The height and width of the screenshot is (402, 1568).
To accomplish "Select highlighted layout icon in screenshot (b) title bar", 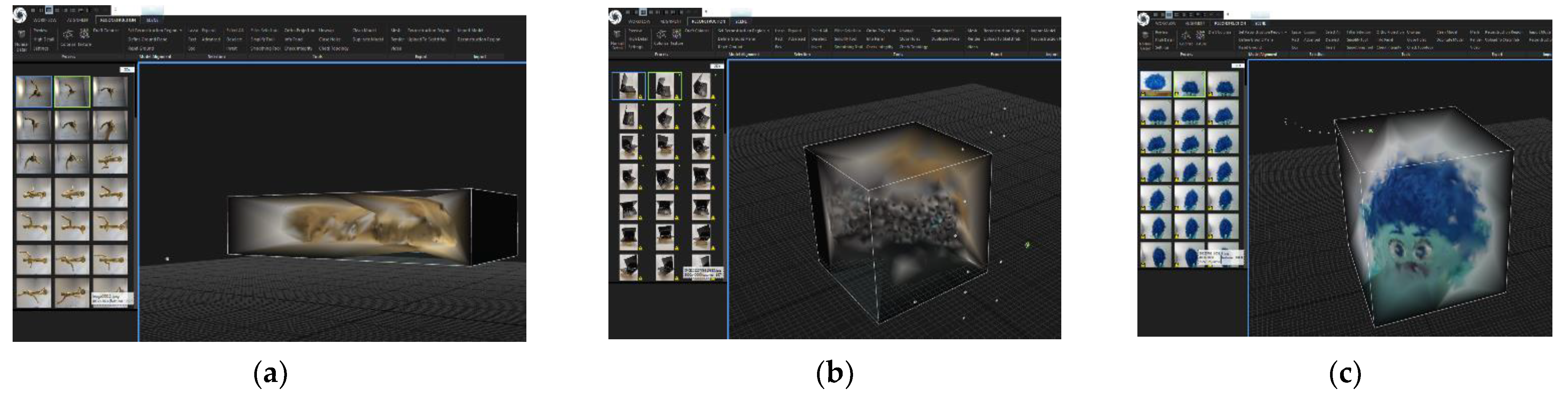I will coord(643,12).
